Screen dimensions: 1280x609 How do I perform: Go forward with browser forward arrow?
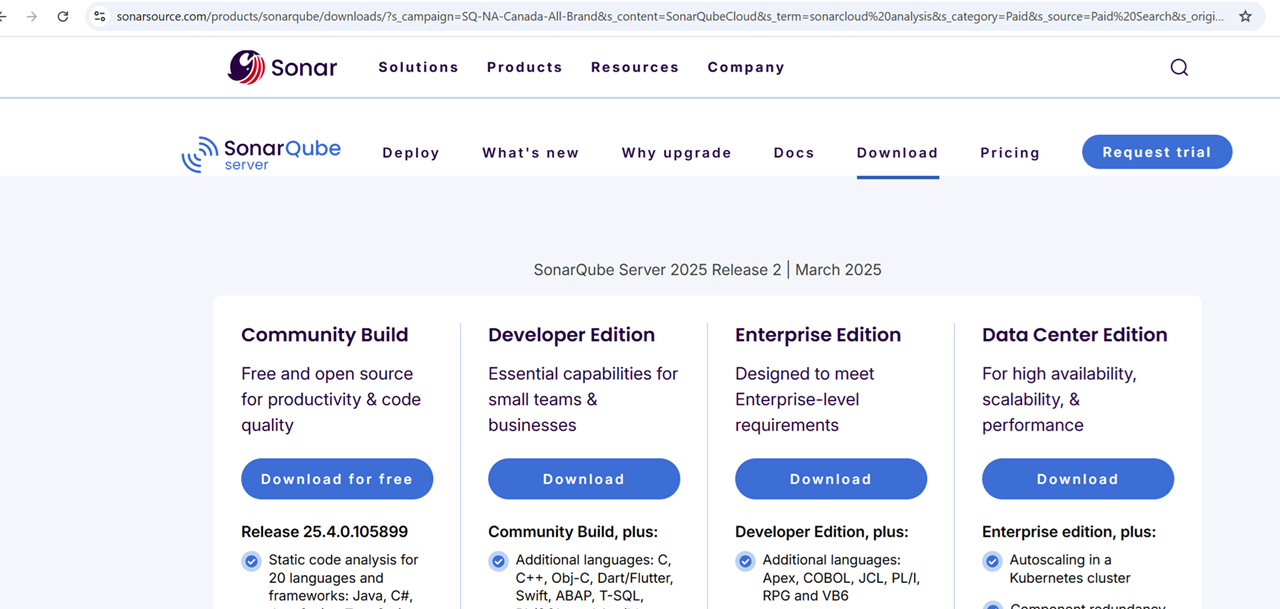(x=32, y=16)
